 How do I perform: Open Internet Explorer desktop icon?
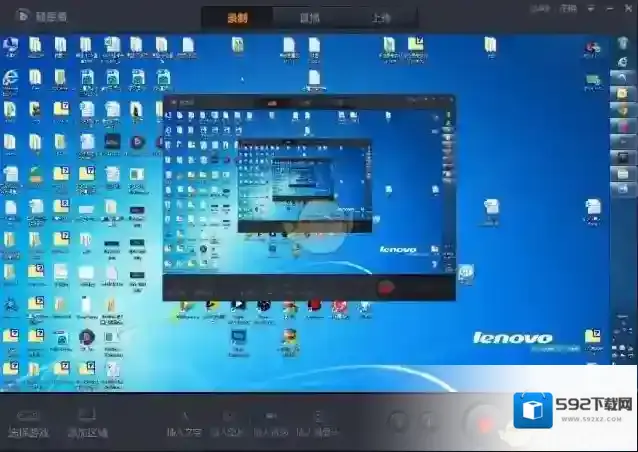pyautogui.click(x=10, y=78)
